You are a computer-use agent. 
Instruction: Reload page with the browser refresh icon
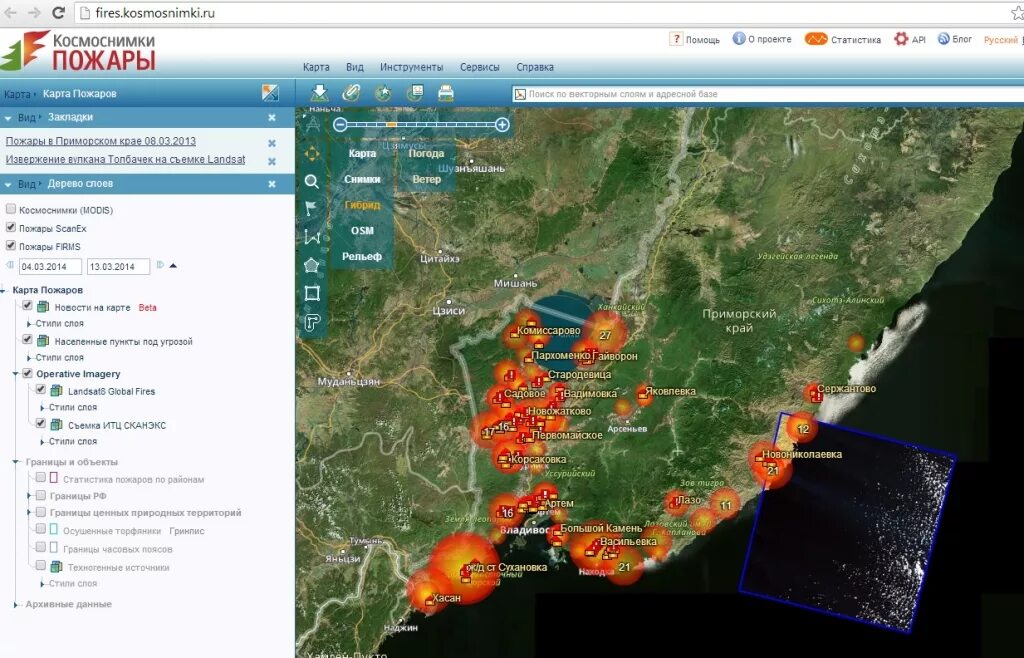tap(58, 12)
